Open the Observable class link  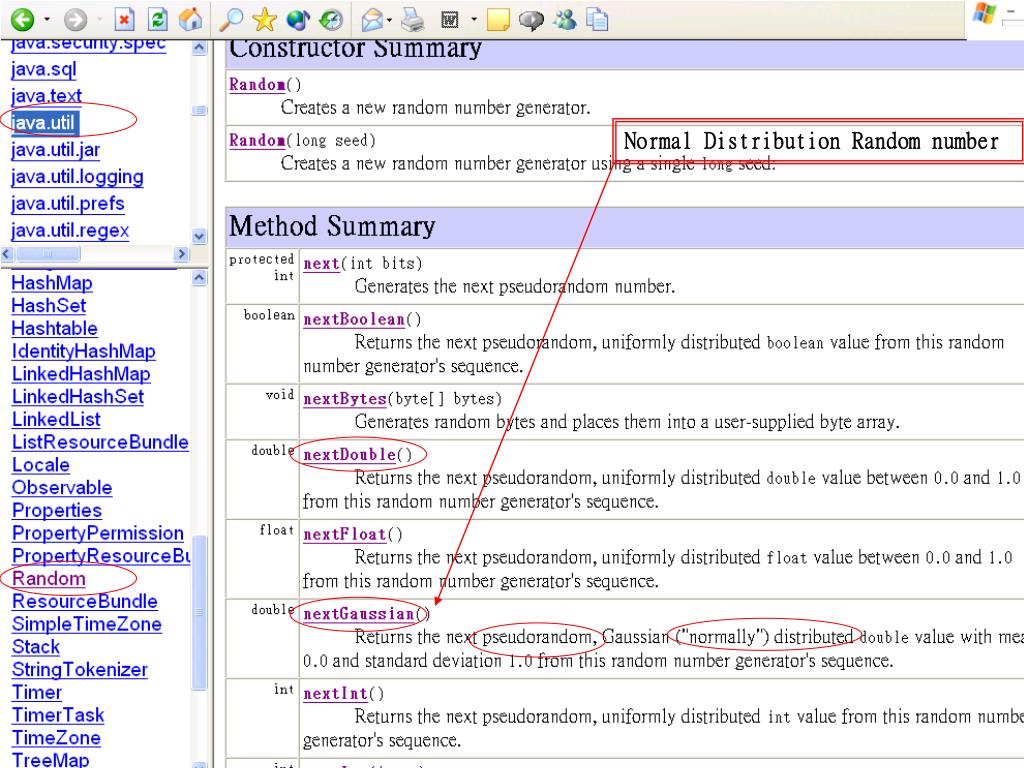tap(61, 488)
